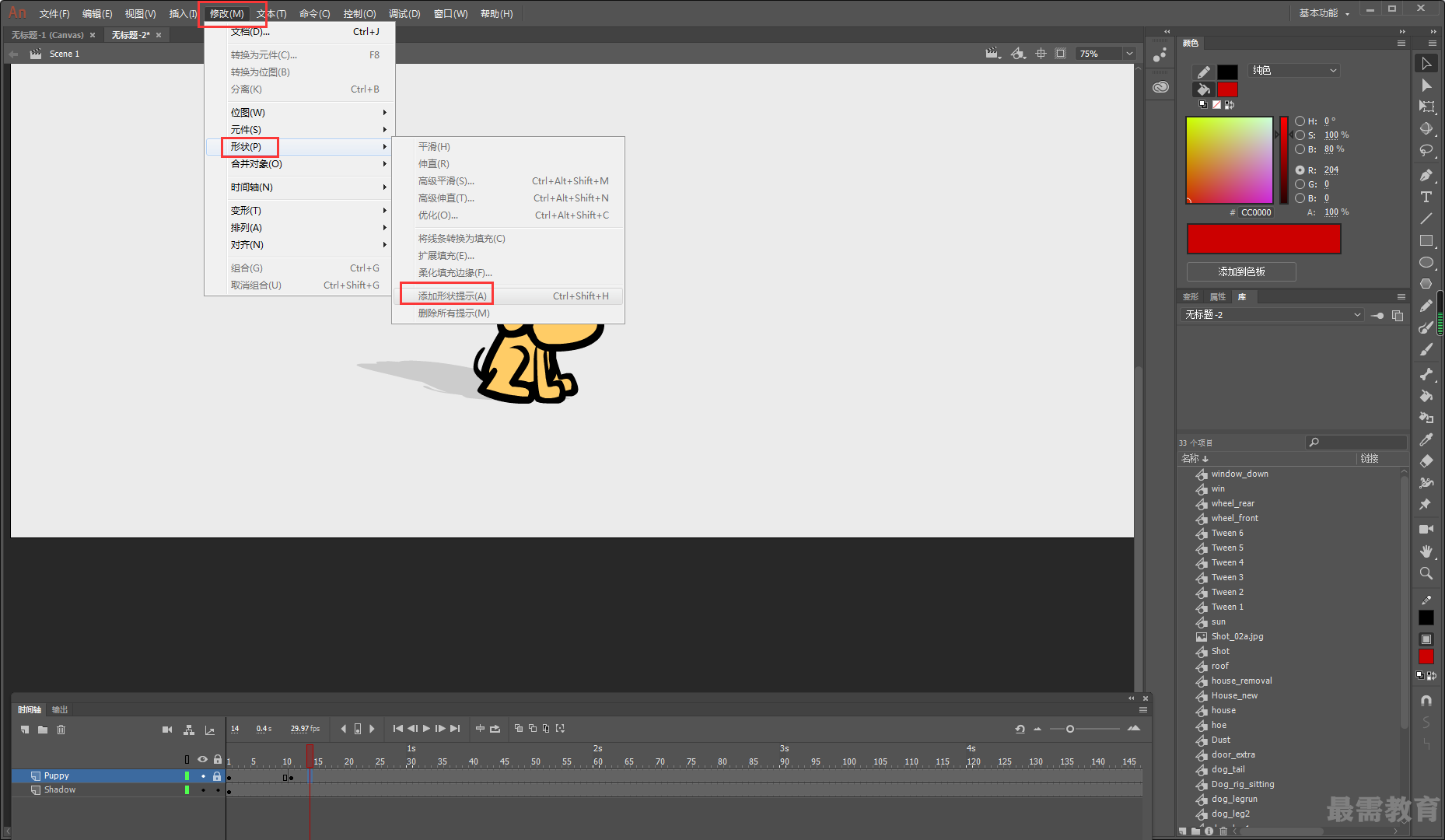
Task: Select the Oval tool
Action: pyautogui.click(x=1426, y=262)
